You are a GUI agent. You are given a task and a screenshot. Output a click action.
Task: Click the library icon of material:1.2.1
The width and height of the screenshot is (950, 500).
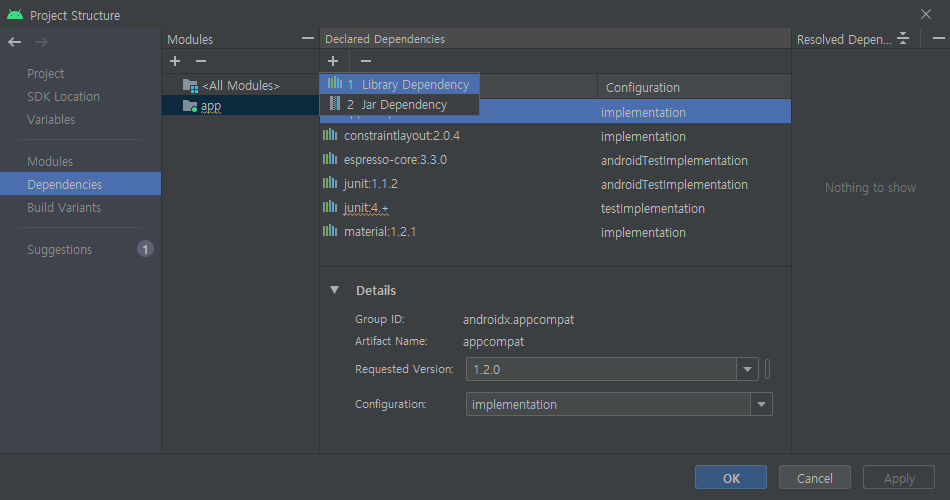(x=330, y=231)
